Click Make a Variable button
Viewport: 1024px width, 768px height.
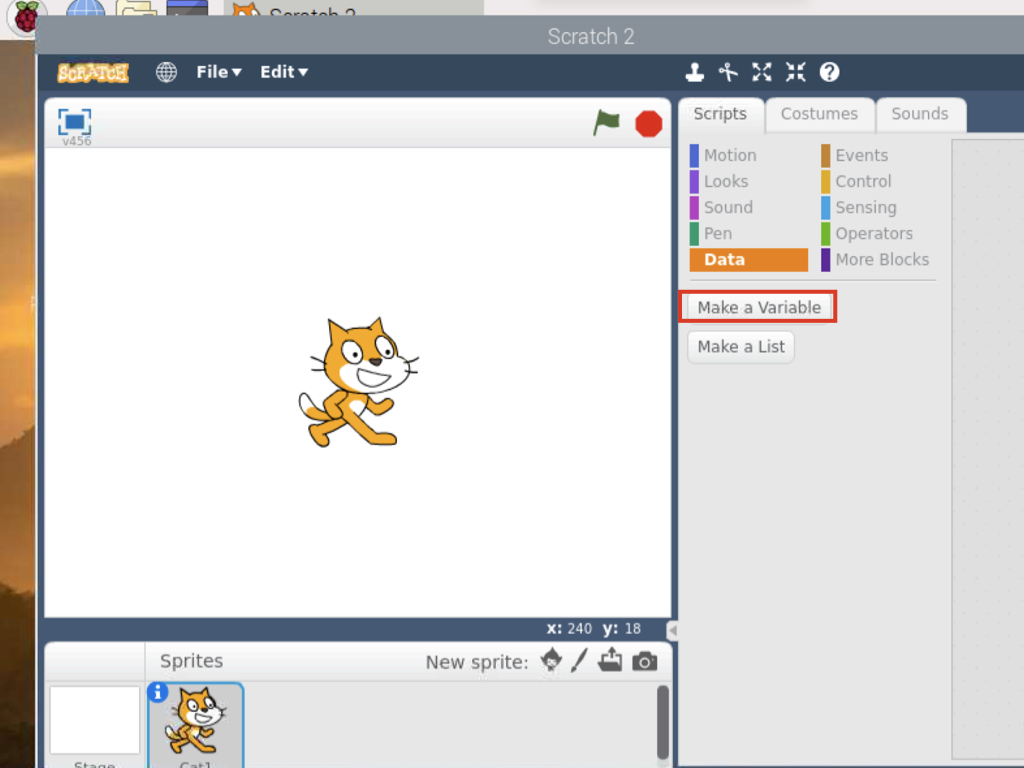758,308
